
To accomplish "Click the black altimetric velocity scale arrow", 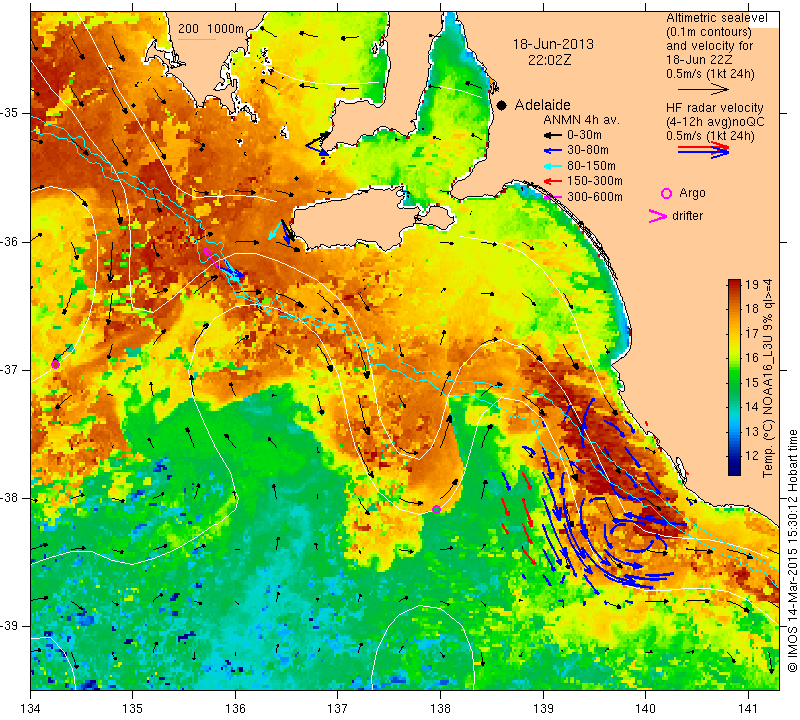I will coord(703,89).
